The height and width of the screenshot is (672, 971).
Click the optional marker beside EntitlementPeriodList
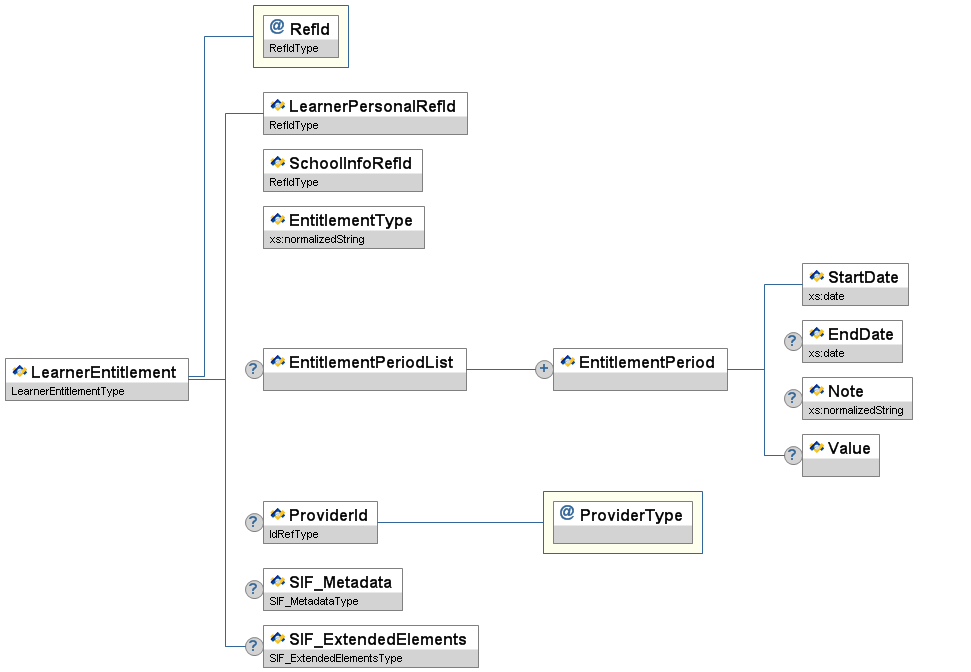coord(254,369)
